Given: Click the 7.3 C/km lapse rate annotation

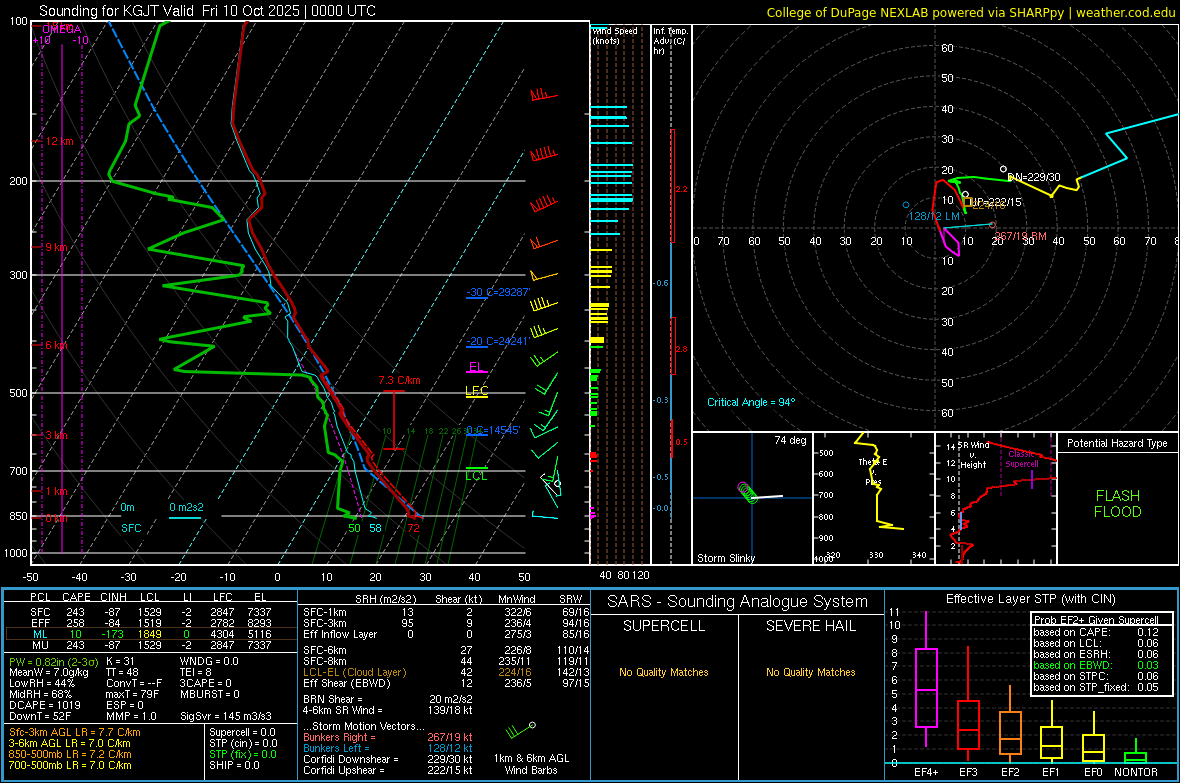Looking at the screenshot, I should tap(399, 380).
